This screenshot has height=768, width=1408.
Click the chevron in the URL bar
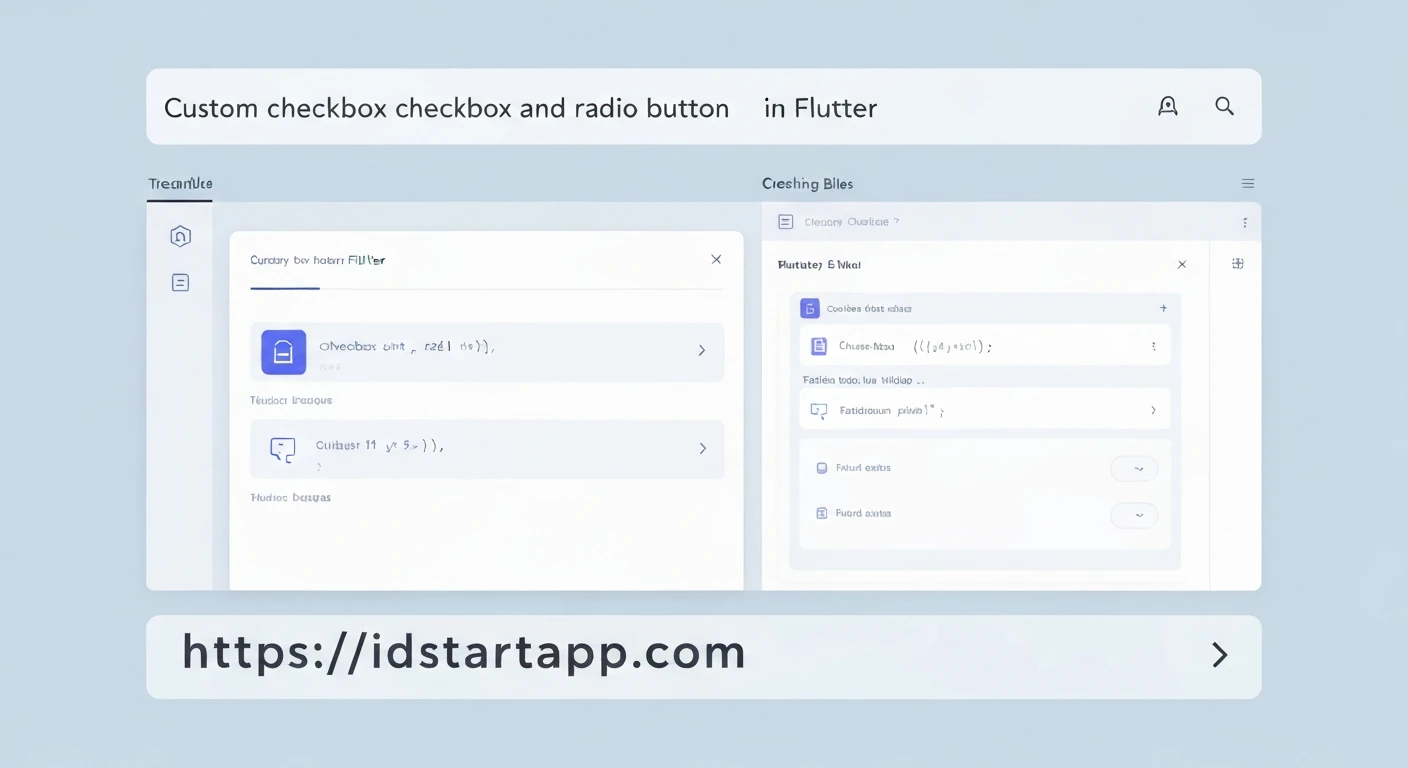[x=1219, y=655]
